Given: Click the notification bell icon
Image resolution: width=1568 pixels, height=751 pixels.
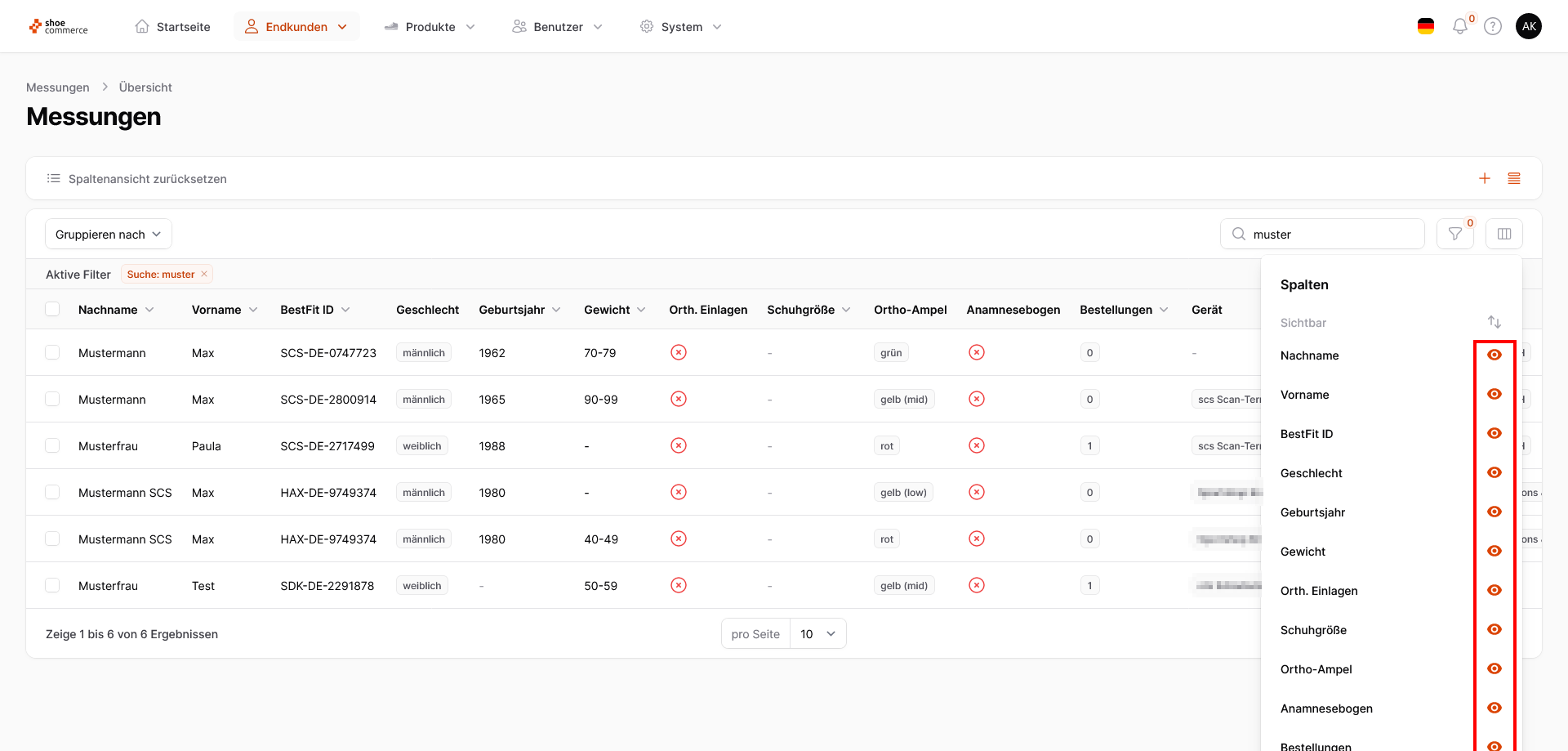Looking at the screenshot, I should point(1459,27).
